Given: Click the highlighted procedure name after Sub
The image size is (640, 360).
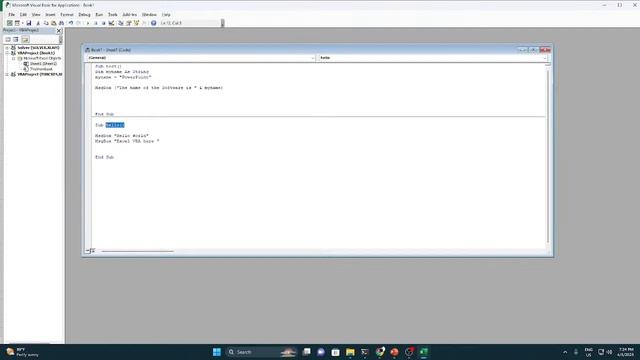Looking at the screenshot, I should (115, 125).
